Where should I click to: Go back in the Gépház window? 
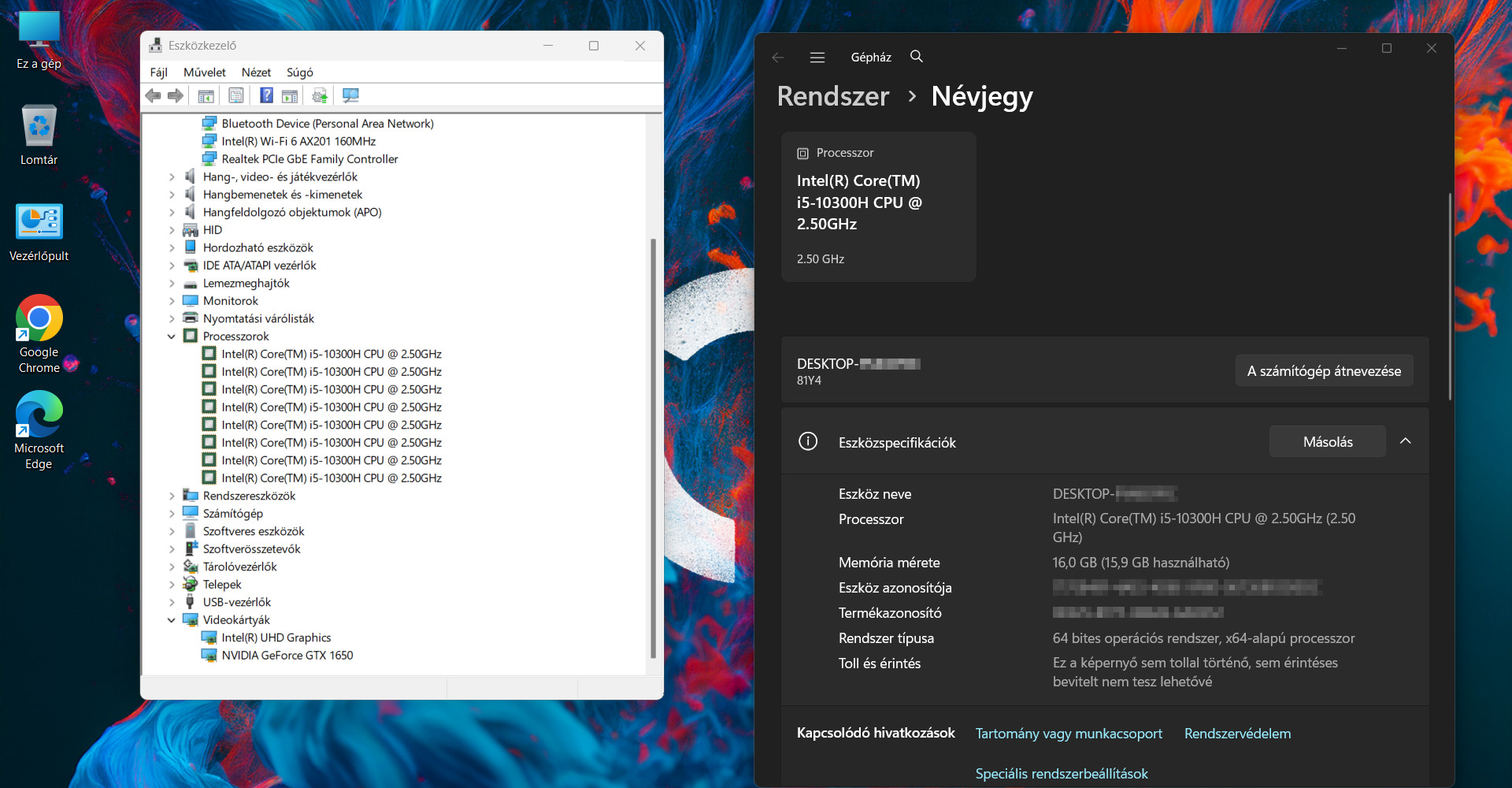click(x=778, y=57)
